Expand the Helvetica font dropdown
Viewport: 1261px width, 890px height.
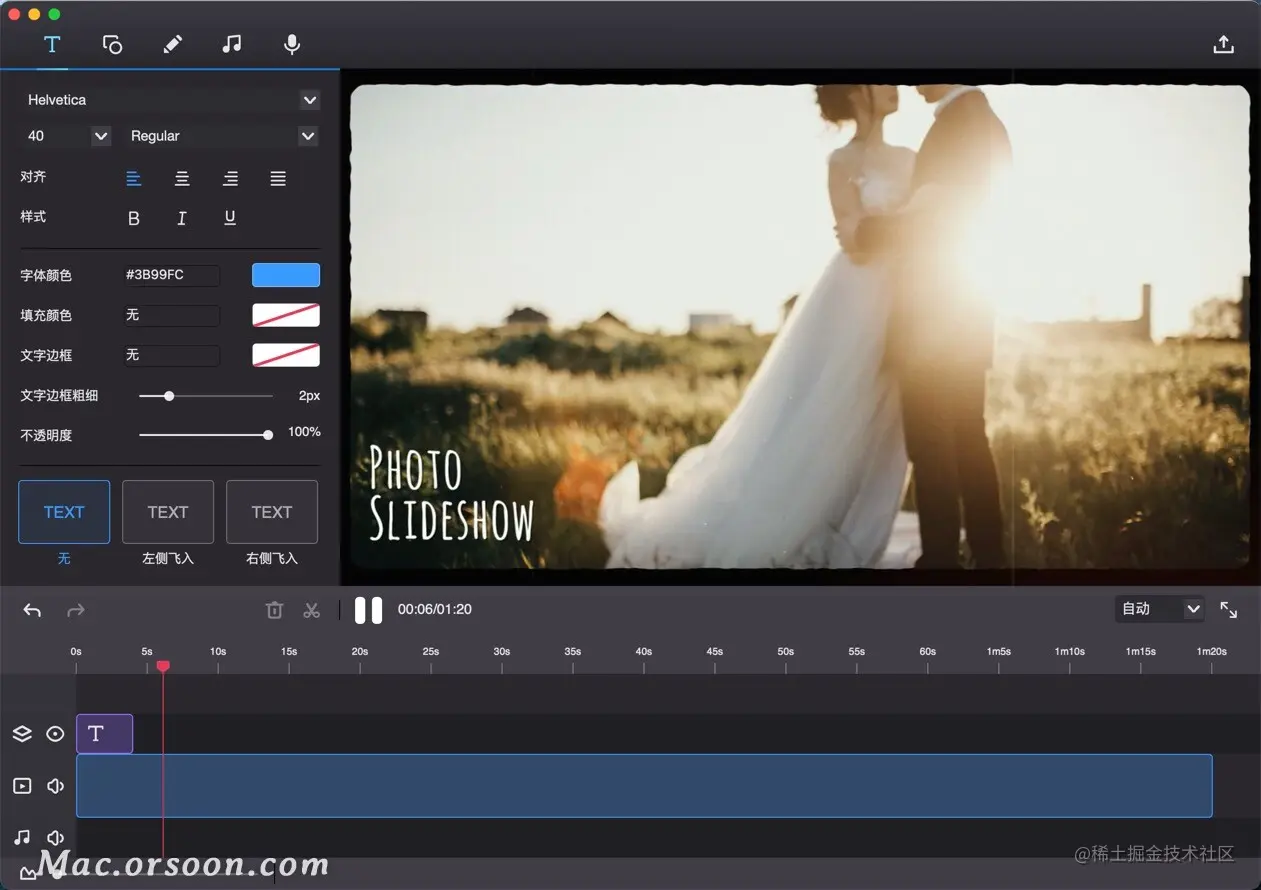310,100
